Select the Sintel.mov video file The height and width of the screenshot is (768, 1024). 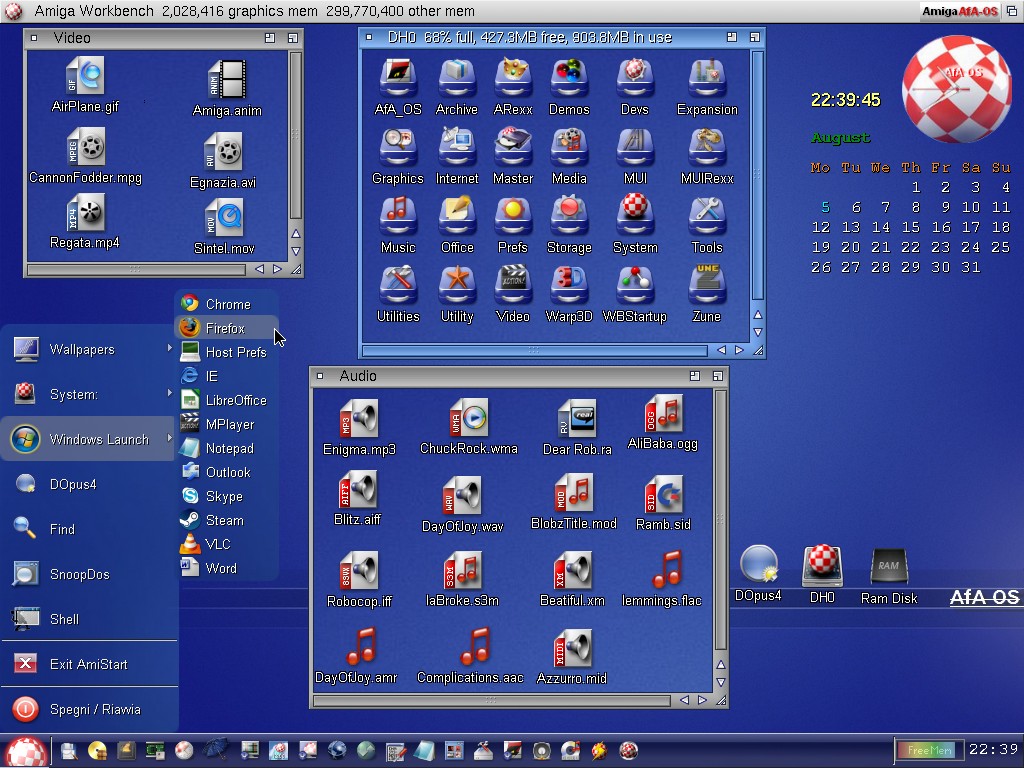click(224, 220)
